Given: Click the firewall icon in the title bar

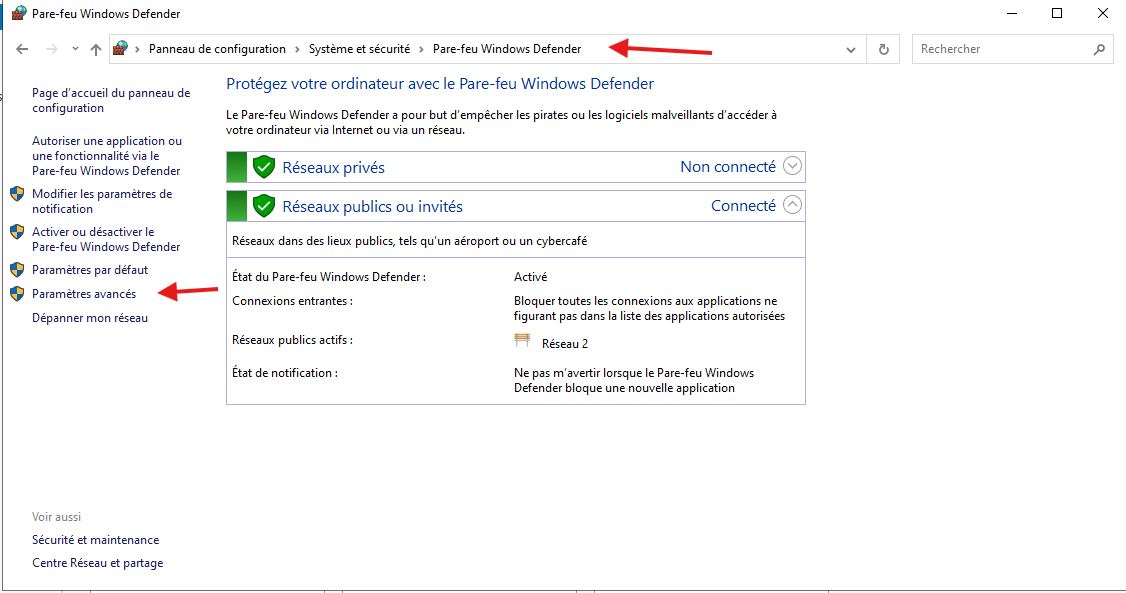Looking at the screenshot, I should 19,14.
